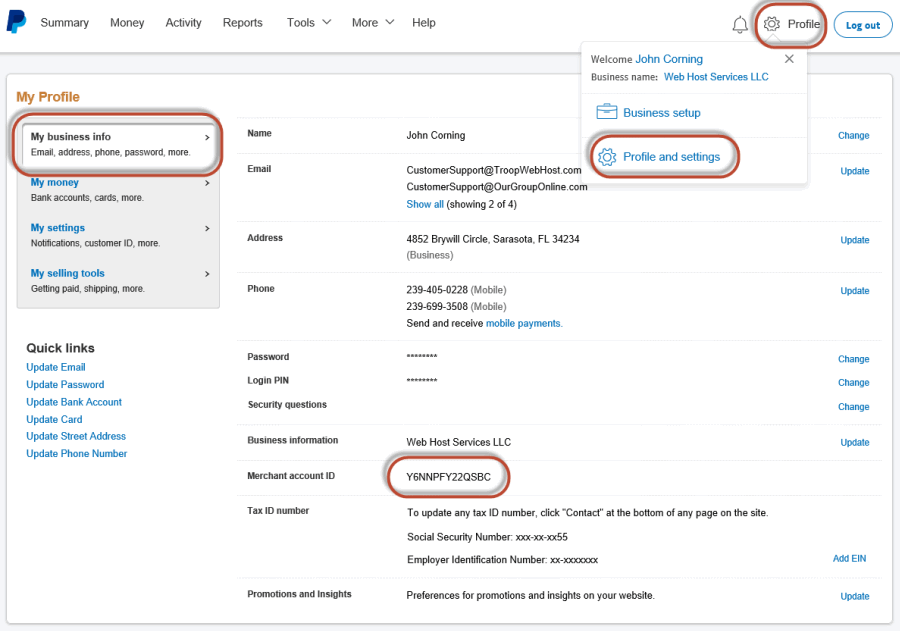900x631 pixels.
Task: Select the merchant ID Y6NNPFY22QSBC text
Action: 448,477
